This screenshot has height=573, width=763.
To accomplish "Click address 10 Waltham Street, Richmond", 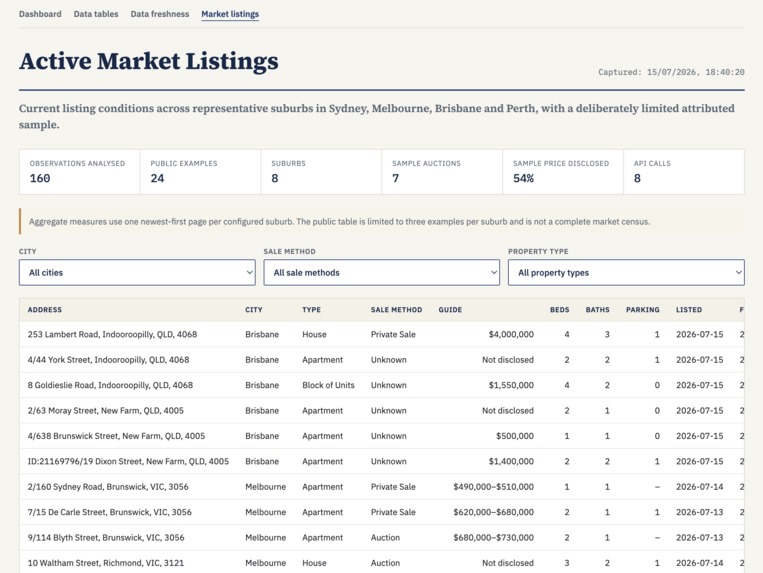I will click(x=106, y=563).
